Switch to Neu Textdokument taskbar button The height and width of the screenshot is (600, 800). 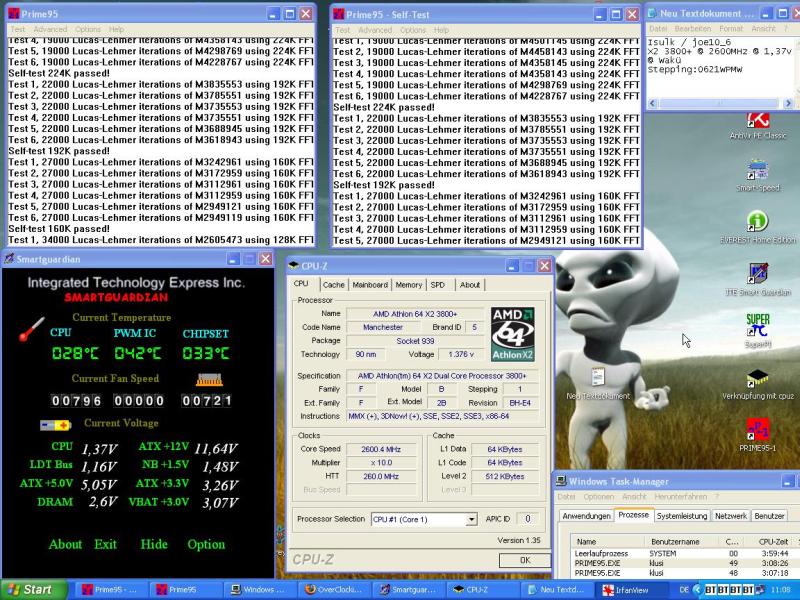click(x=558, y=590)
